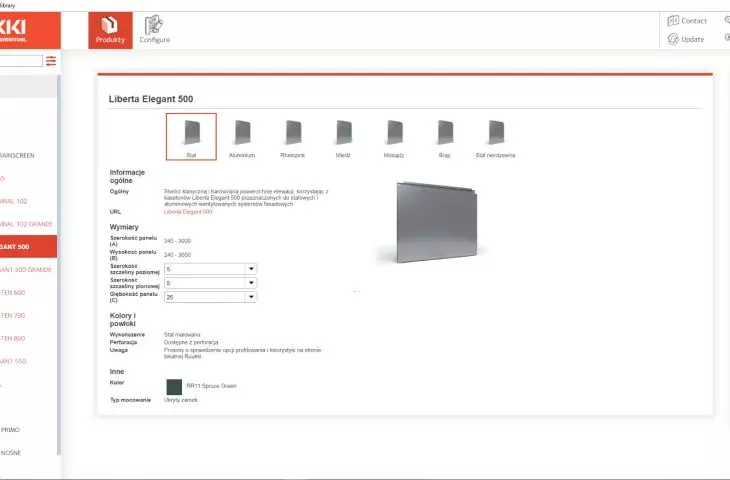Click the Ukryty zamek fastening value
The image size is (730, 480).
[x=181, y=400]
